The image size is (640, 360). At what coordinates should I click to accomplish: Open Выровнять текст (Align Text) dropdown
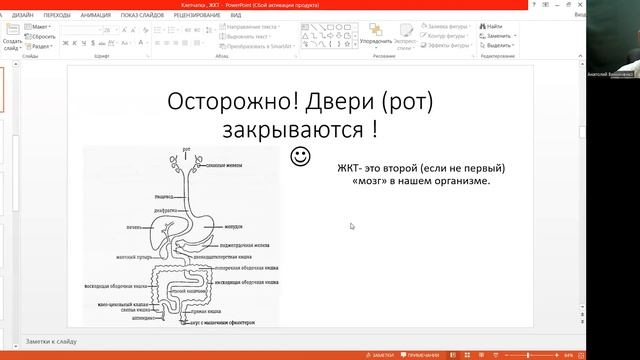245,37
